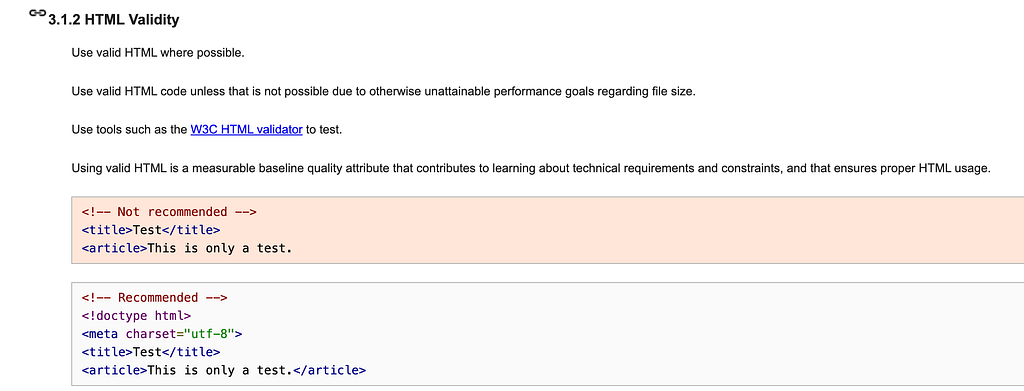Click the title Test line in gray block
This screenshot has width=1024, height=391.
pyautogui.click(x=151, y=352)
